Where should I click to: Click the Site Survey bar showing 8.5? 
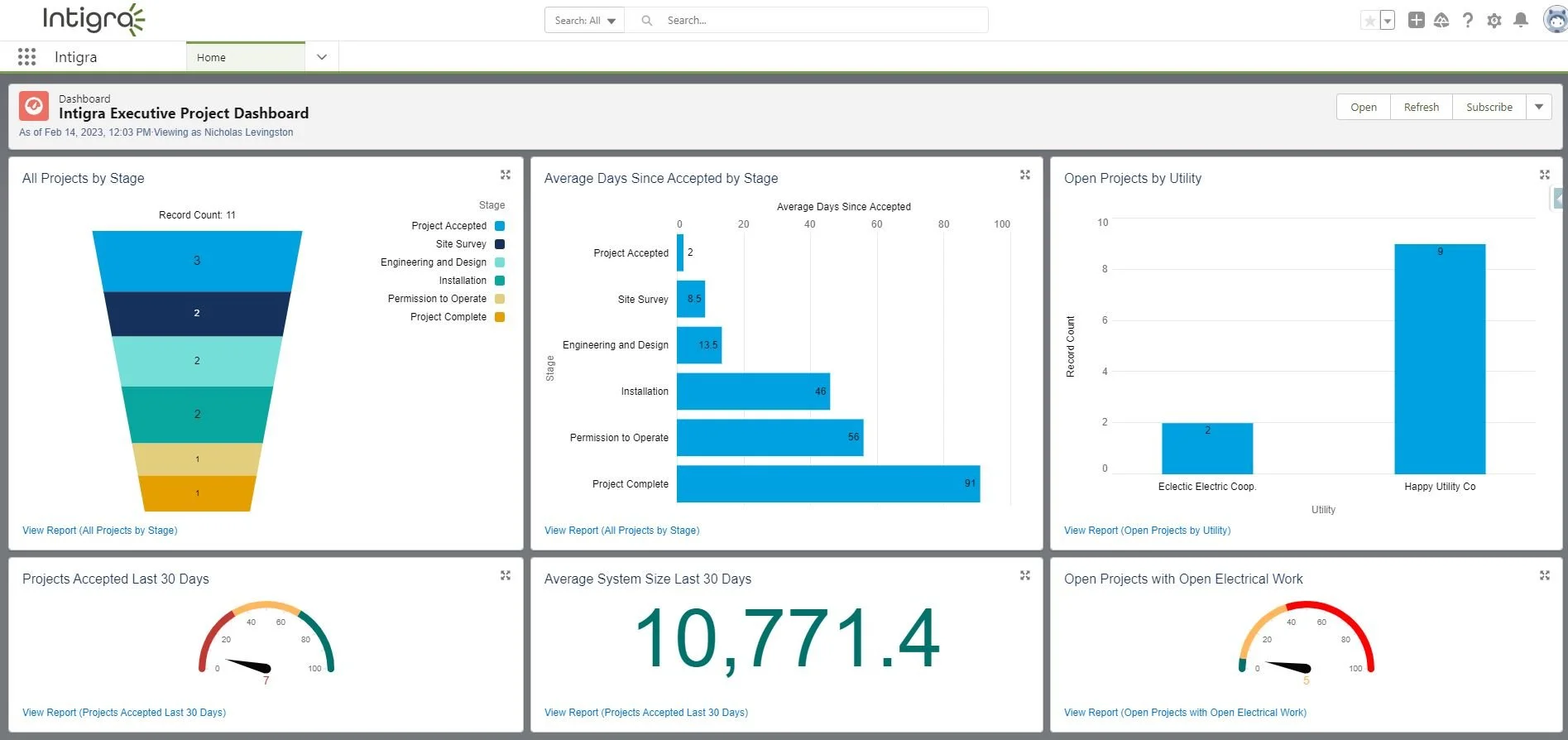click(691, 299)
